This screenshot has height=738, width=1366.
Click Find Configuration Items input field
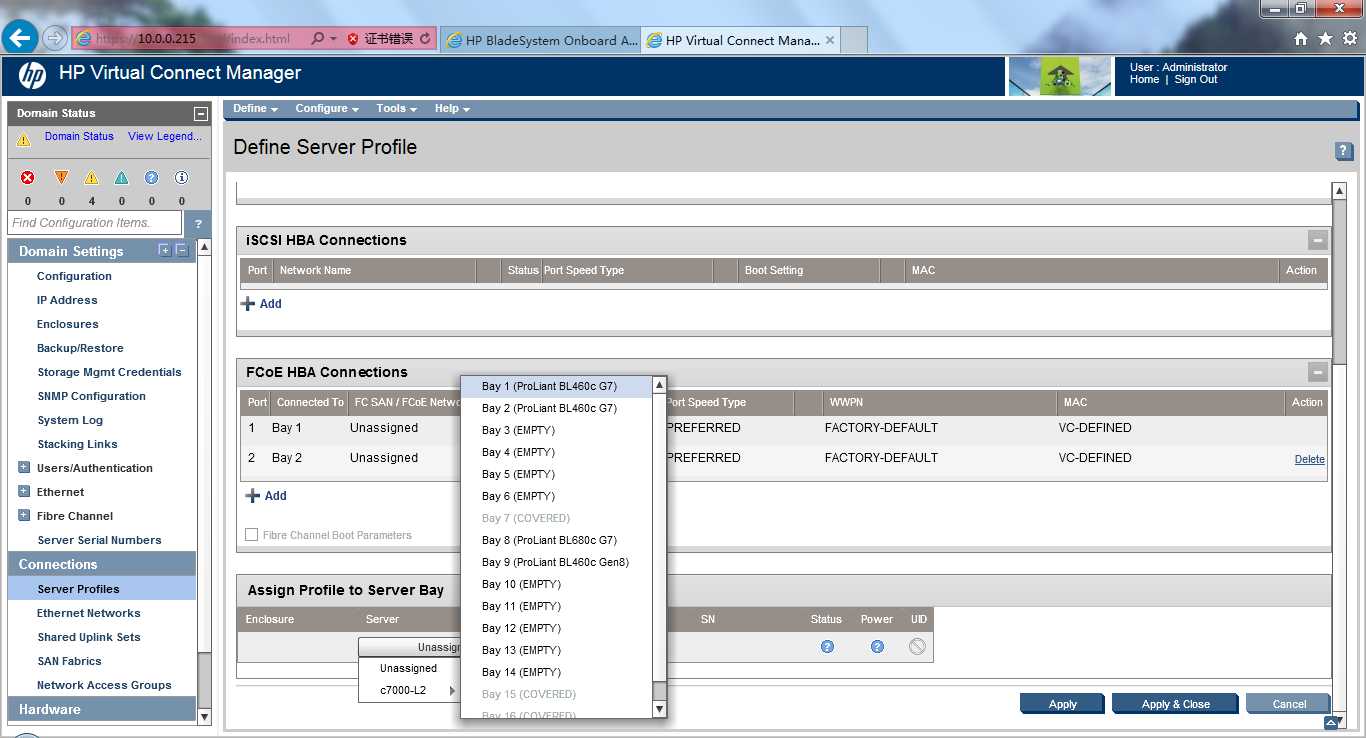(94, 223)
